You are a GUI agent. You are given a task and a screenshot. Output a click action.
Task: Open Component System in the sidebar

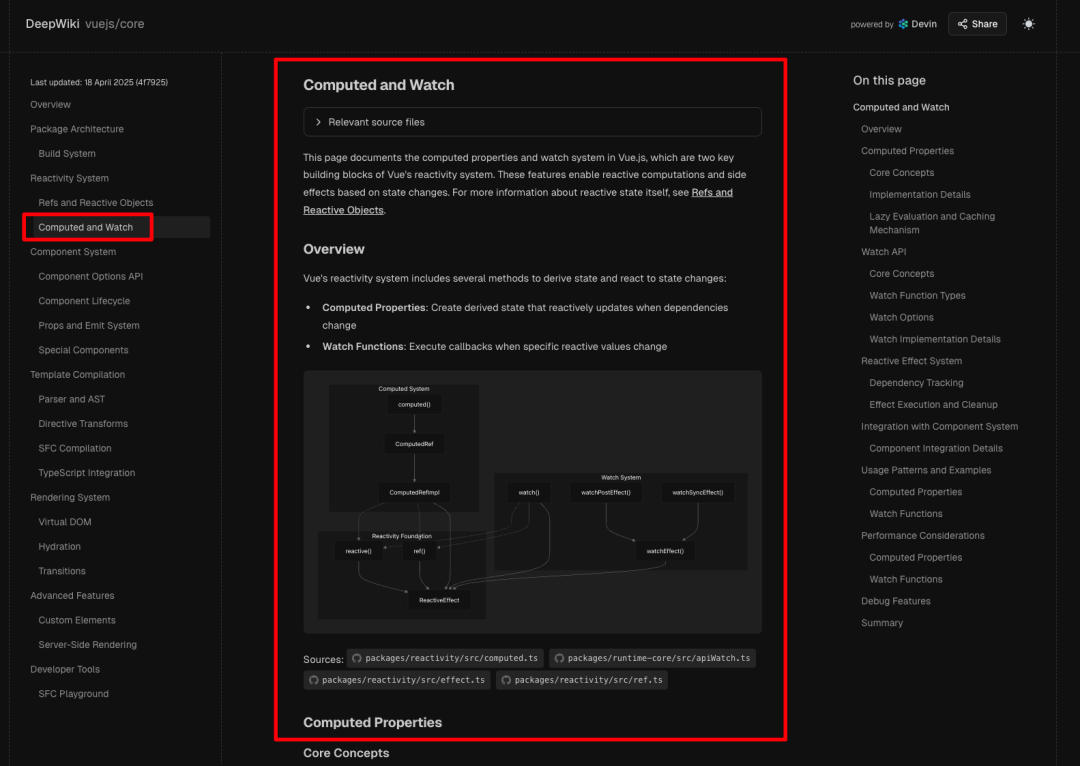[73, 251]
